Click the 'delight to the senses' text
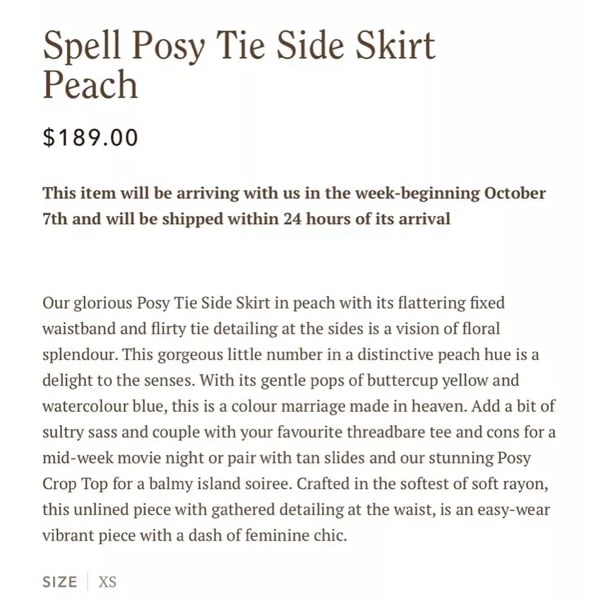 click(x=118, y=381)
